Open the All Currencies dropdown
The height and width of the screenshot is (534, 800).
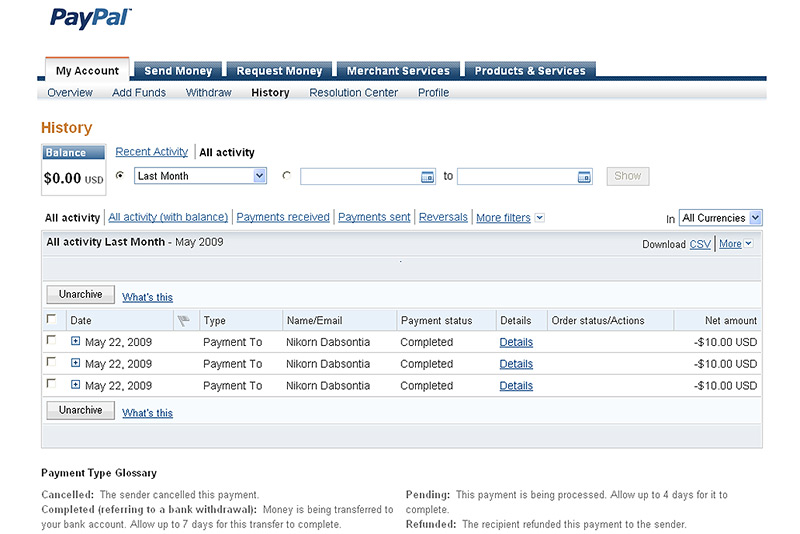pyautogui.click(x=720, y=218)
